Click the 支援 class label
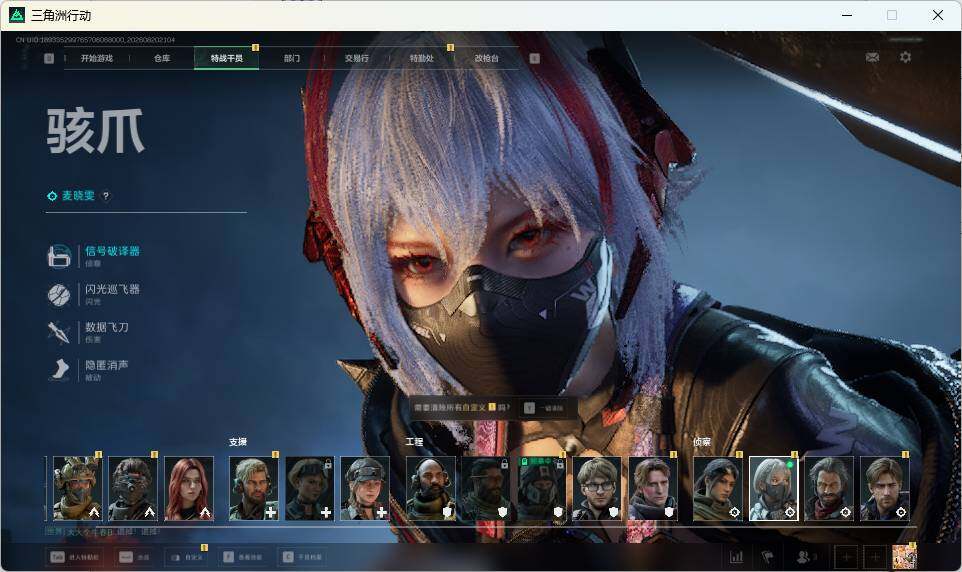Screen dimensions: 962x572 tap(237, 442)
